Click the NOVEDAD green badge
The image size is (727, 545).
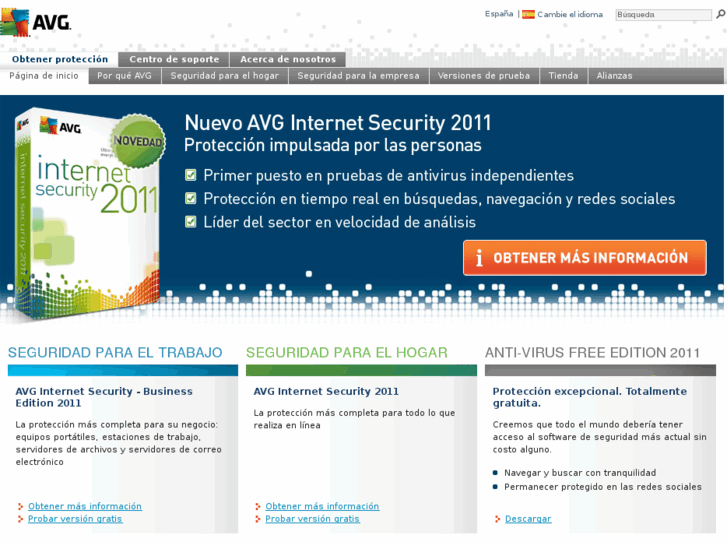tap(138, 141)
